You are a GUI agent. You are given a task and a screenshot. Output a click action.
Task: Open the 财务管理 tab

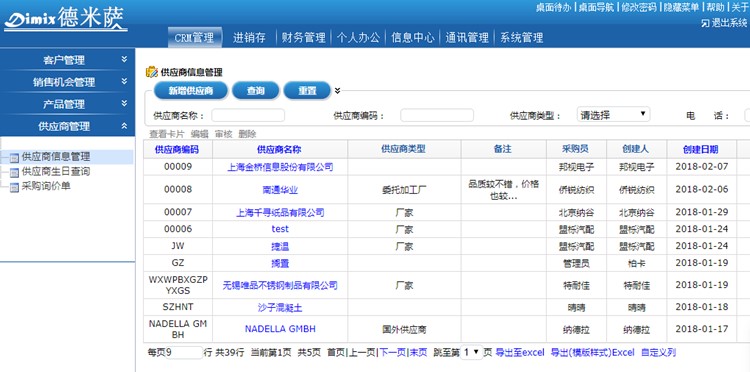304,37
